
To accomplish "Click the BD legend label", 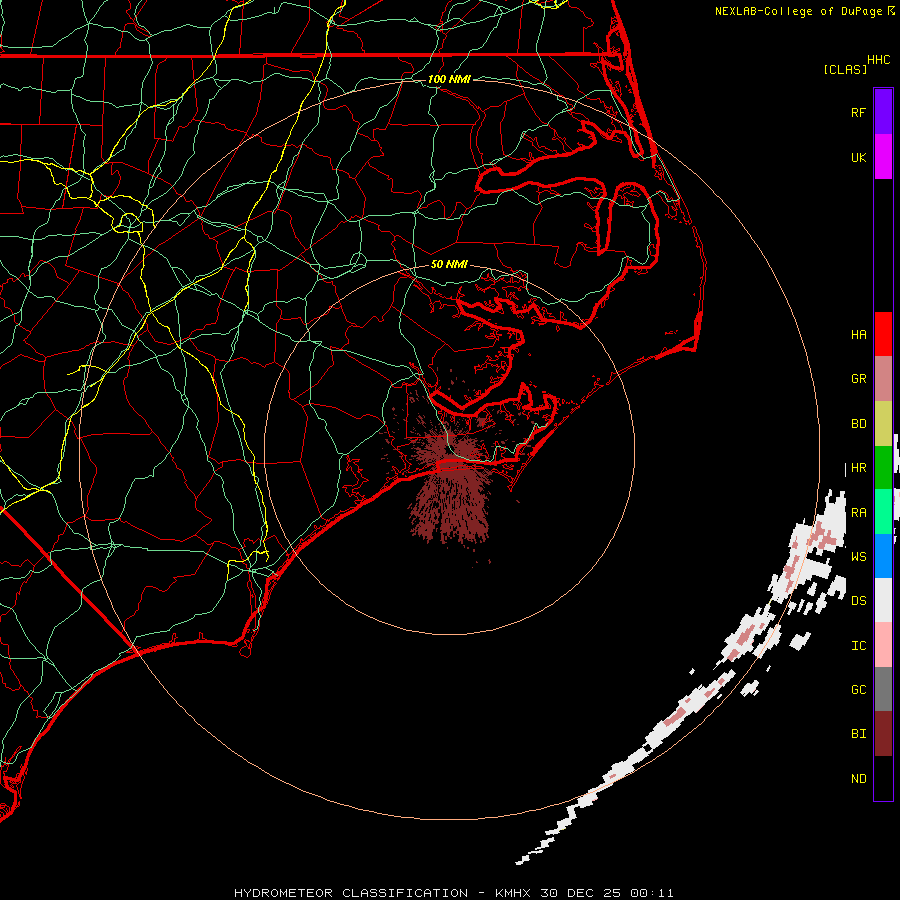I will pos(859,424).
